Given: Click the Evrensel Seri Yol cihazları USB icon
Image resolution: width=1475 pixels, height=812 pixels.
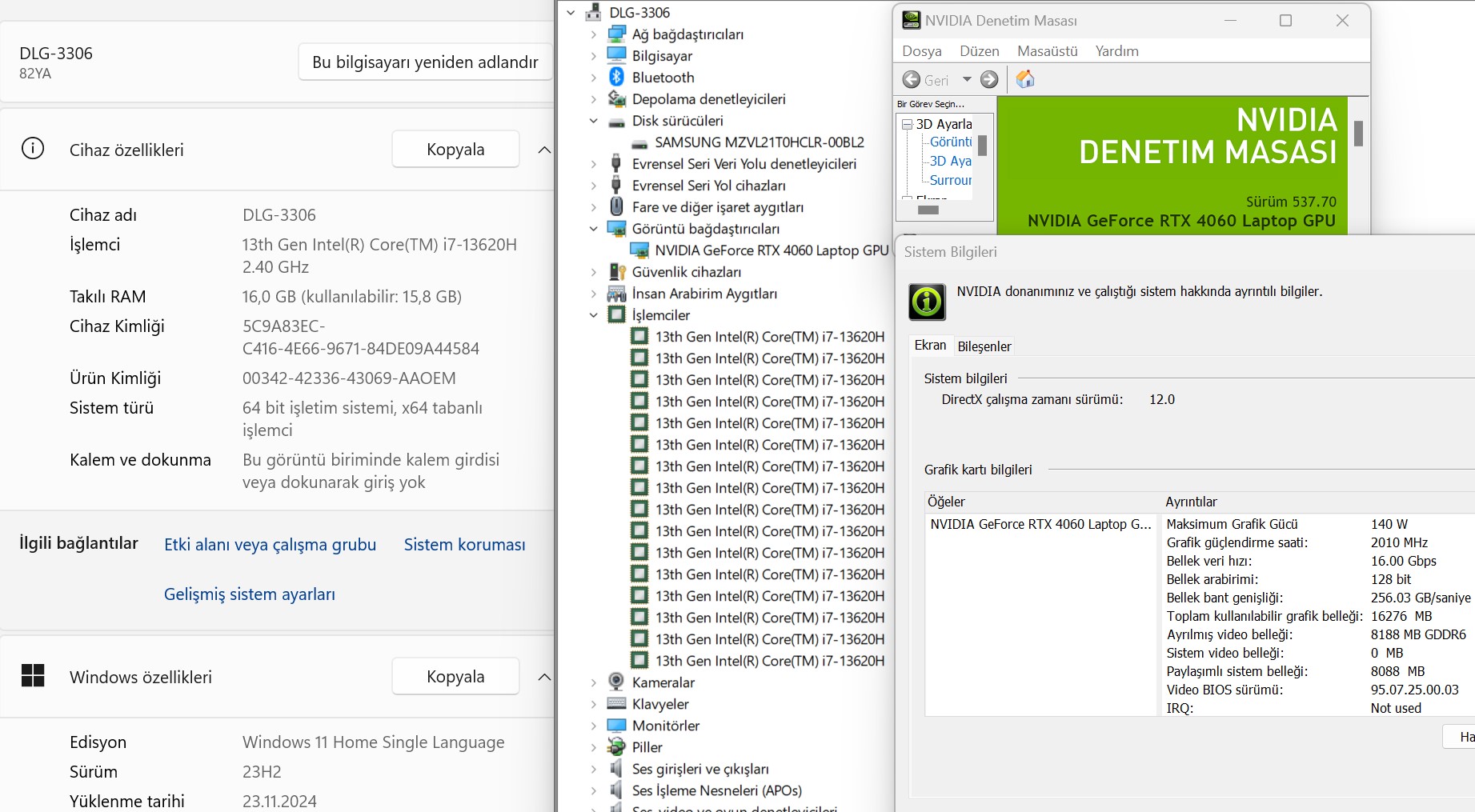Looking at the screenshot, I should click(616, 185).
